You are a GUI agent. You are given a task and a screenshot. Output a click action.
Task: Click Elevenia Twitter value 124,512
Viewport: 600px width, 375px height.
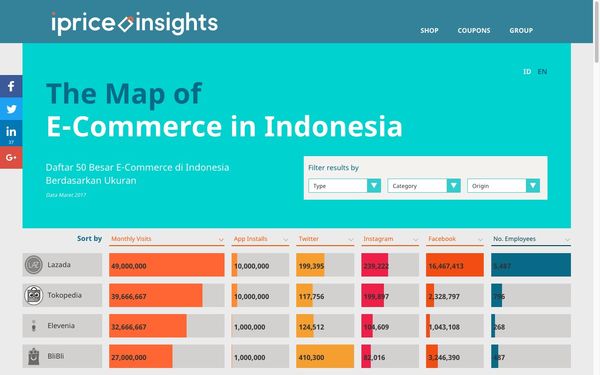click(x=311, y=327)
